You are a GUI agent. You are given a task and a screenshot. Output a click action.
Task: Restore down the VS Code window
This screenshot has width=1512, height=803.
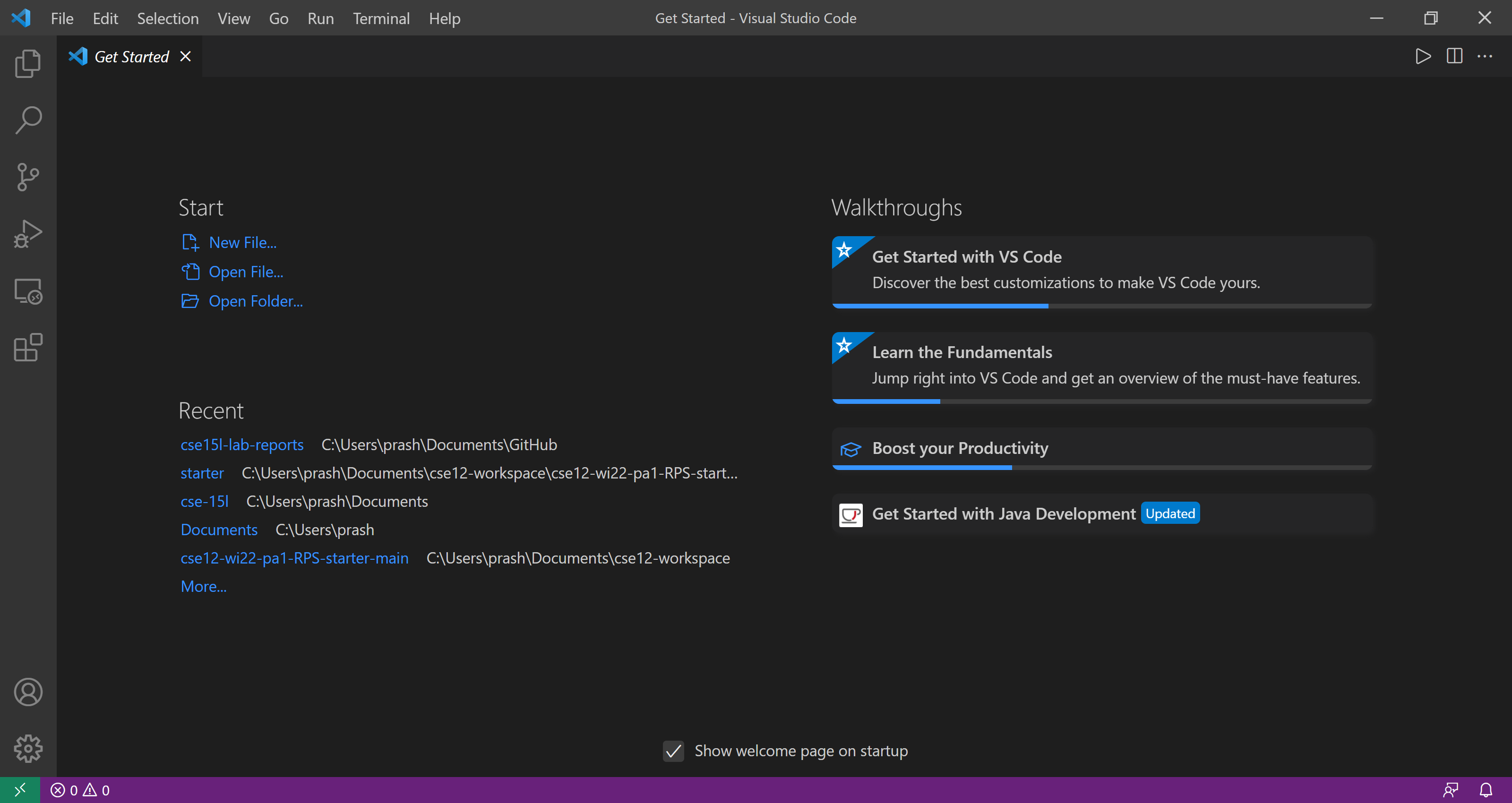1430,17
